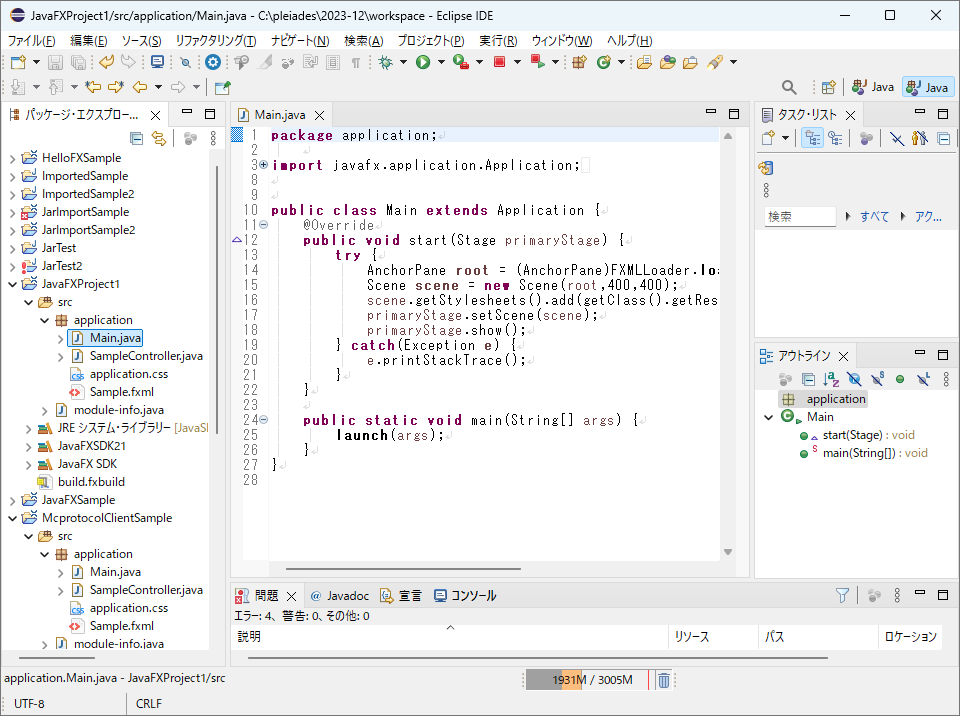This screenshot has width=960, height=716.
Task: Enable Link with Editor in Package Explorer
Action: click(158, 139)
